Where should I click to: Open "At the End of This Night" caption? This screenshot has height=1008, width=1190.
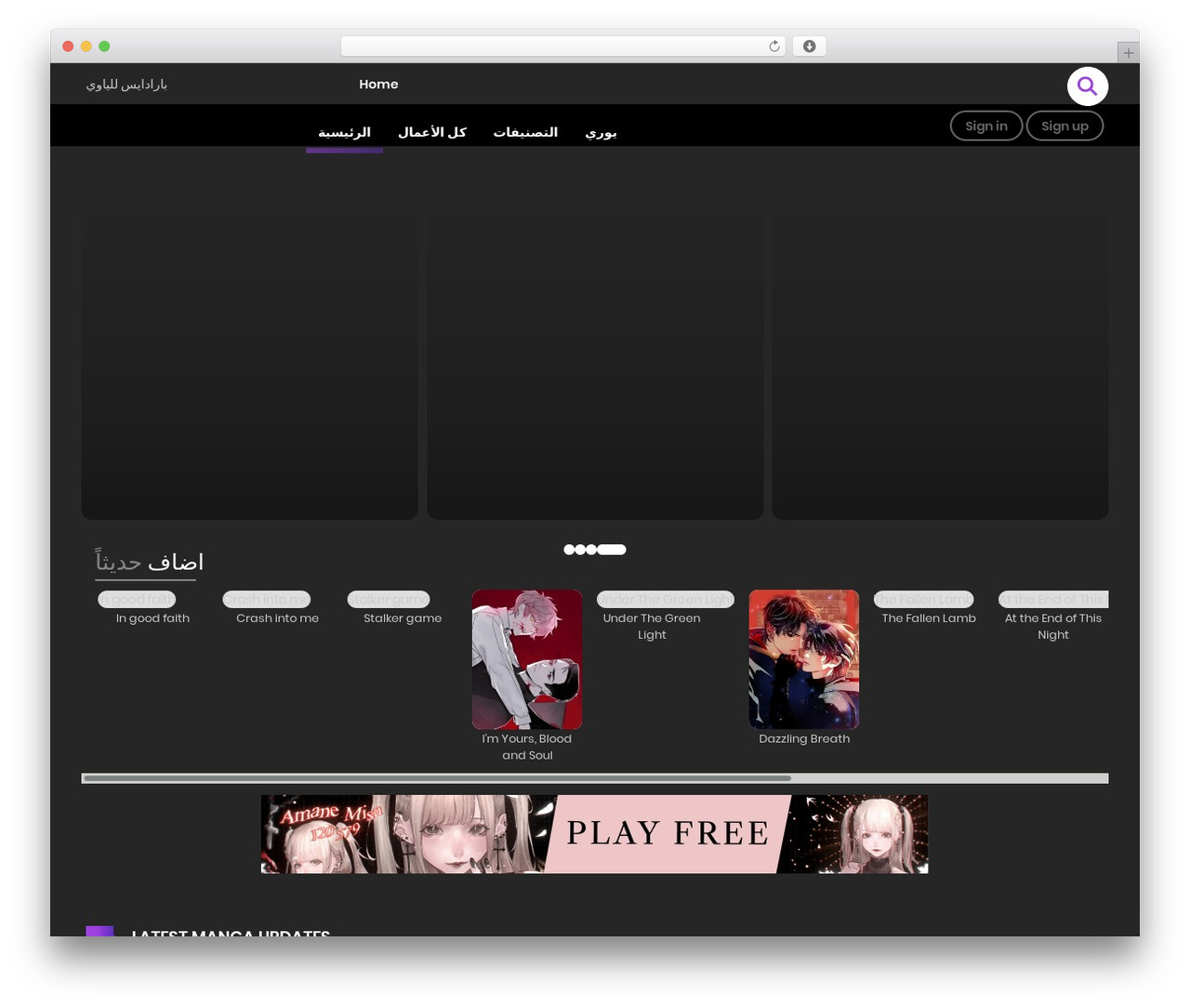(1053, 627)
